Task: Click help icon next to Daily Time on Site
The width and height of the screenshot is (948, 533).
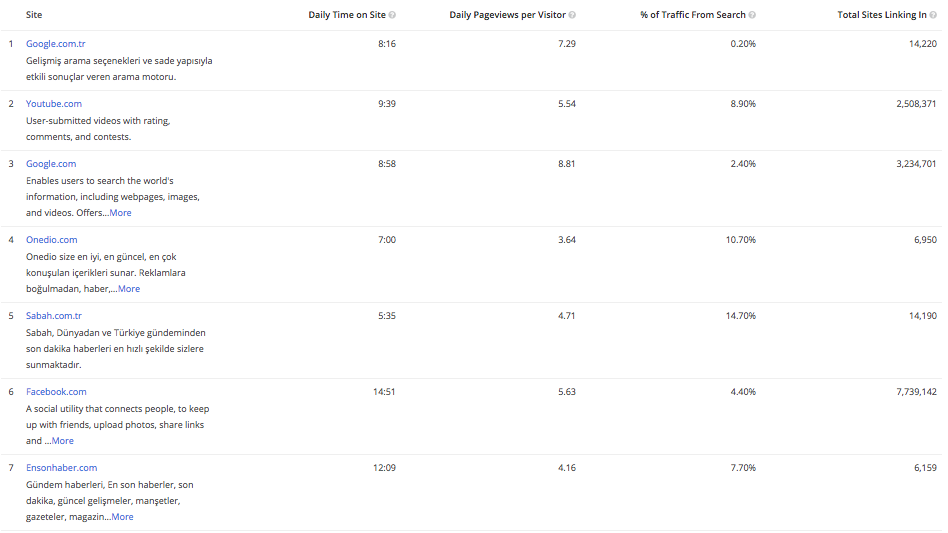Action: [392, 15]
